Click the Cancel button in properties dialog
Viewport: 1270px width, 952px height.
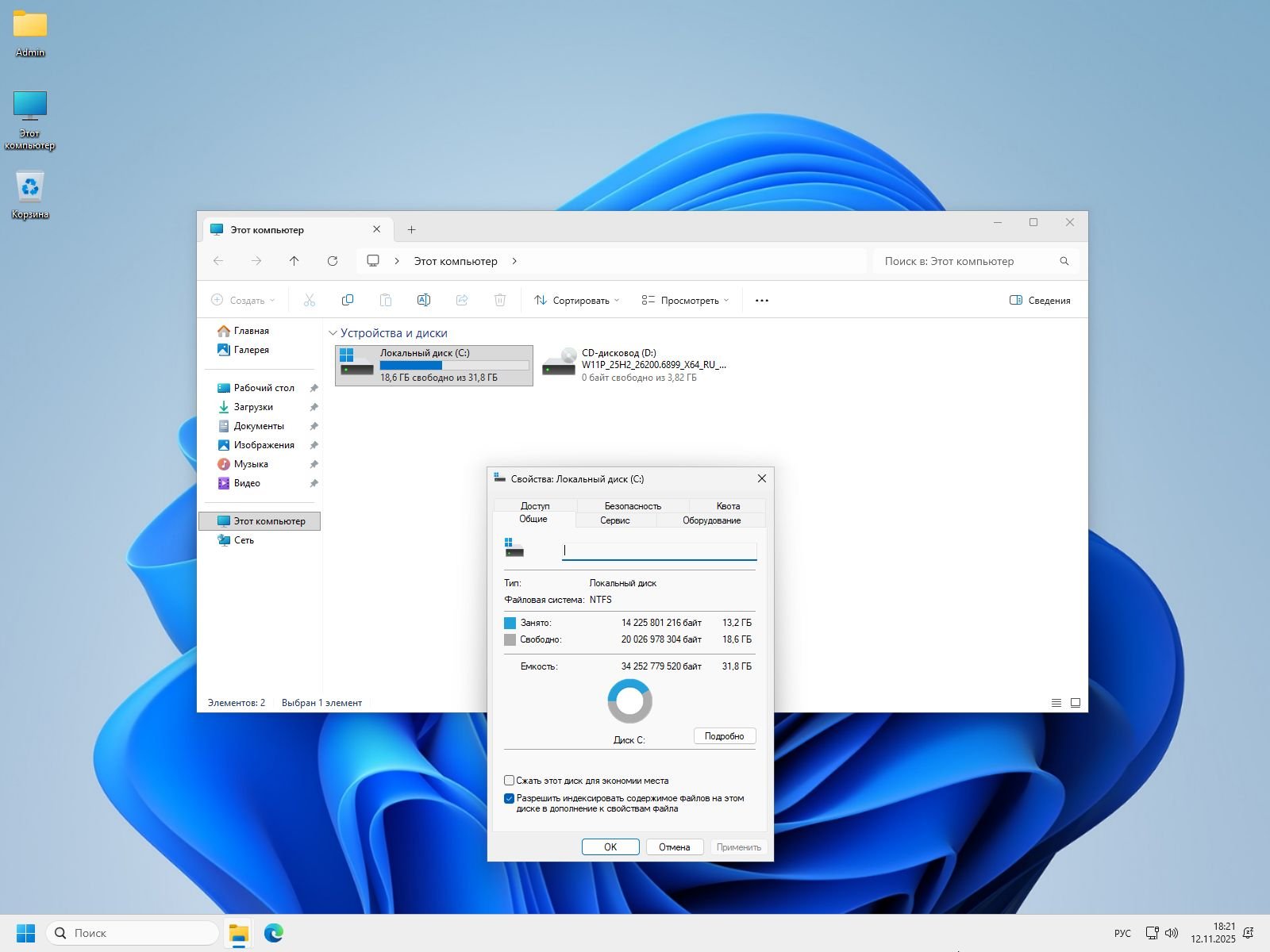click(x=674, y=847)
